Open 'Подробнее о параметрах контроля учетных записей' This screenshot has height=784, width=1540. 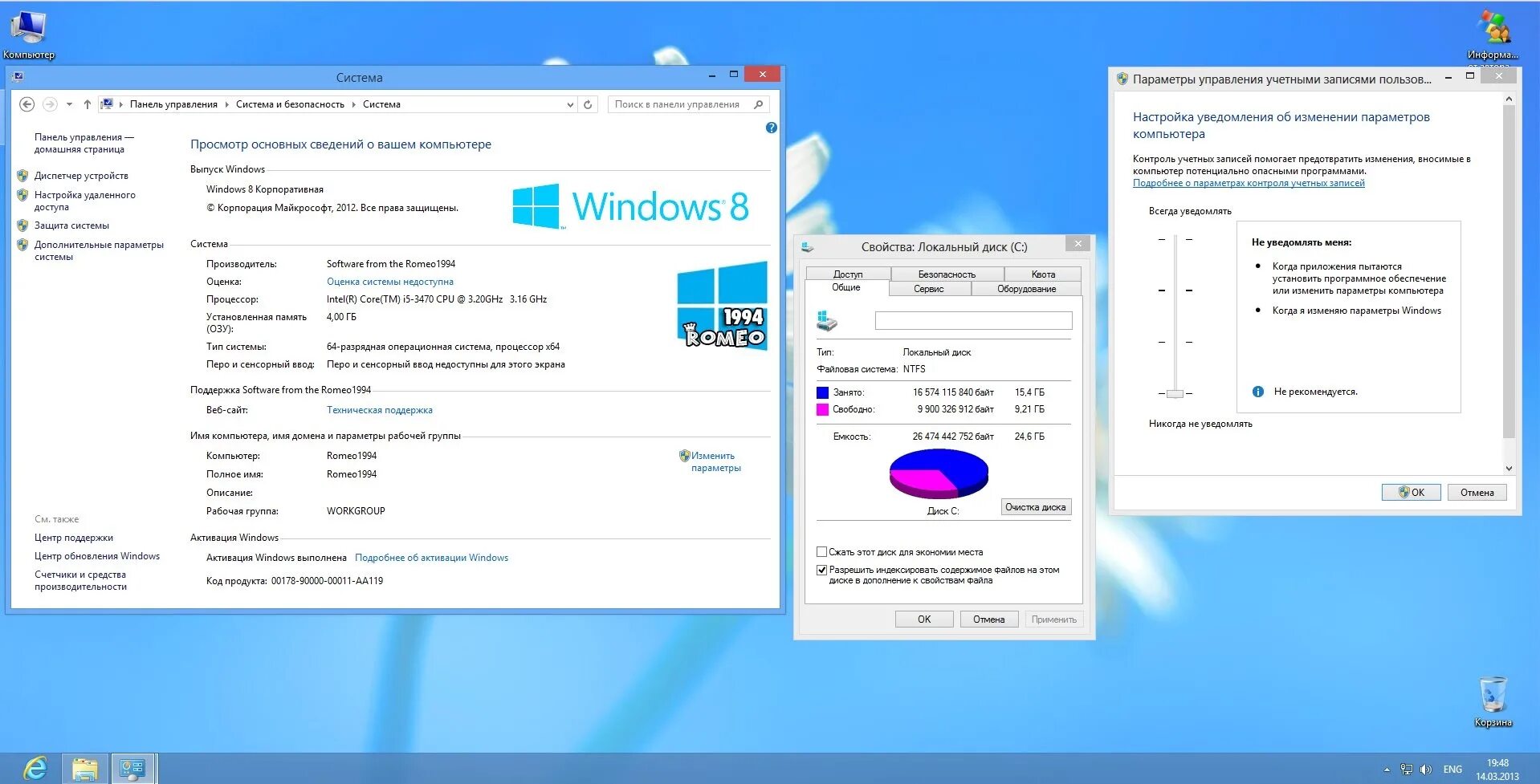[x=1248, y=183]
